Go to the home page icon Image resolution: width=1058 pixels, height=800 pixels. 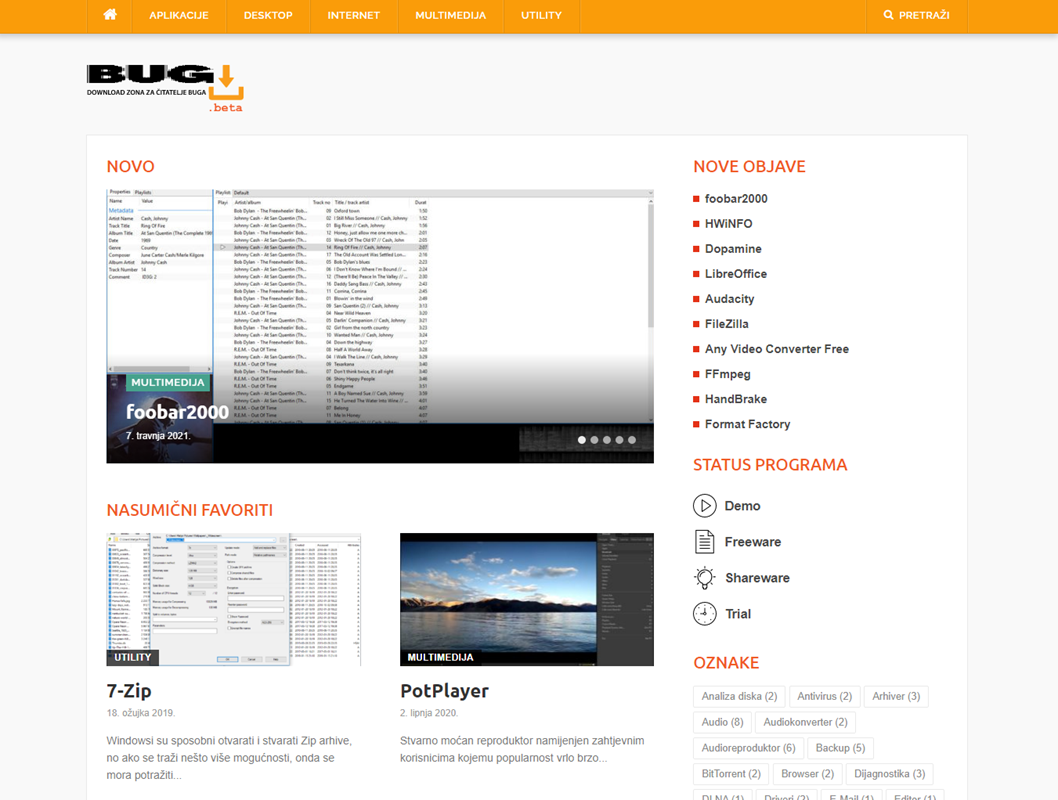(110, 15)
